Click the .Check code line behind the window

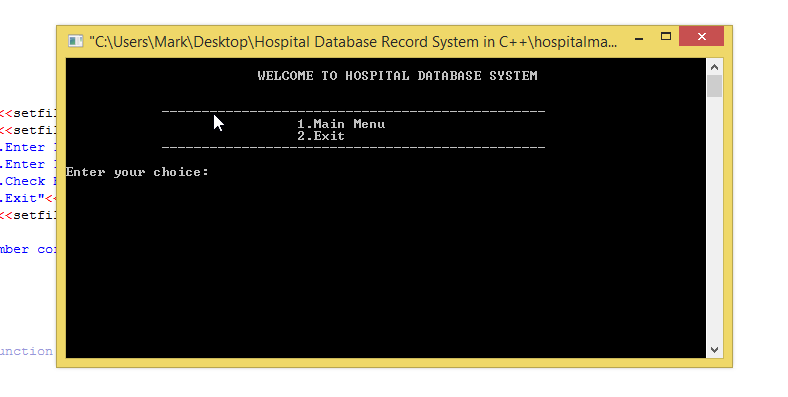(27, 181)
